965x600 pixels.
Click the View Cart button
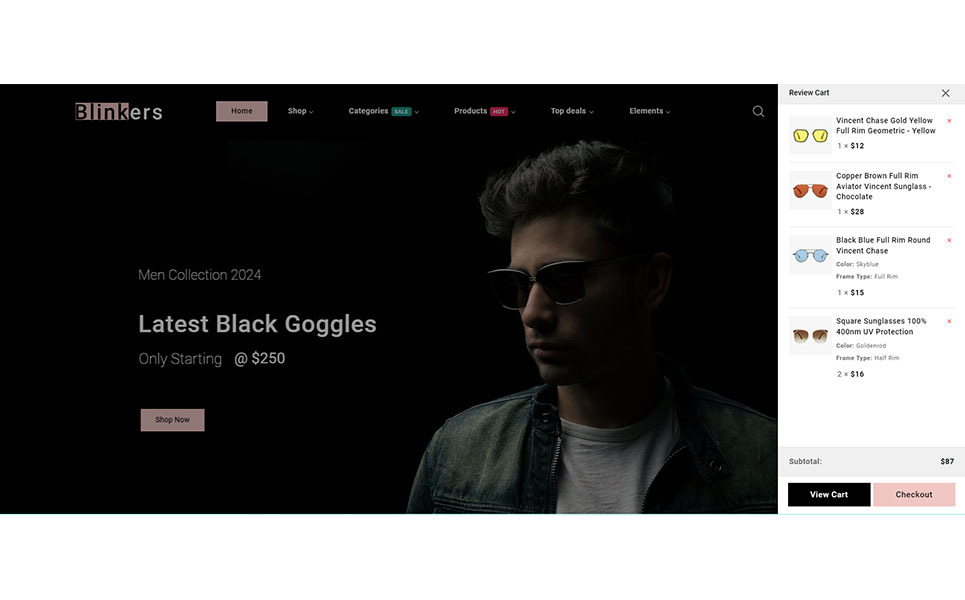pyautogui.click(x=828, y=494)
